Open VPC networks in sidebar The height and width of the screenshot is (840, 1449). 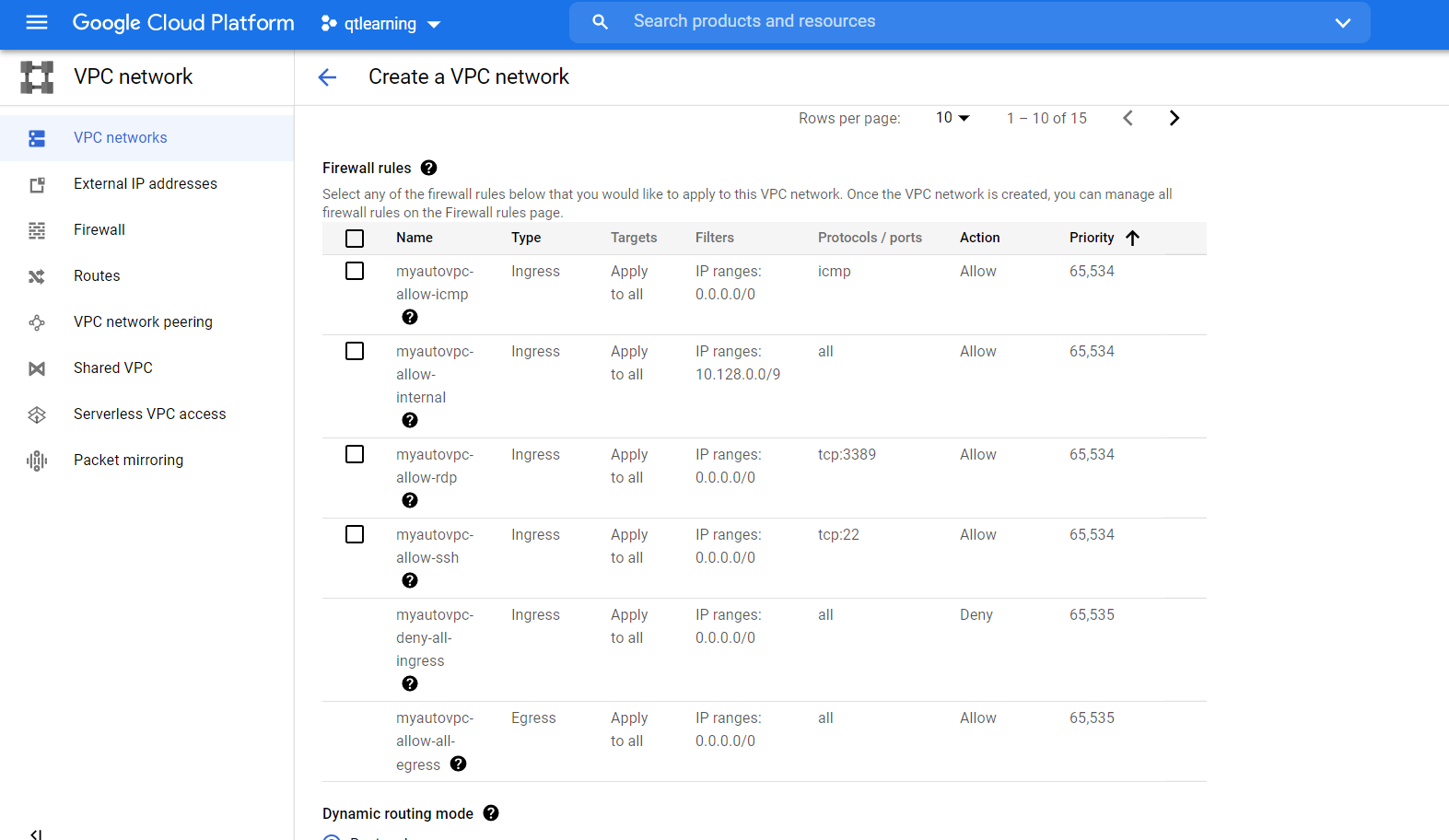click(147, 138)
